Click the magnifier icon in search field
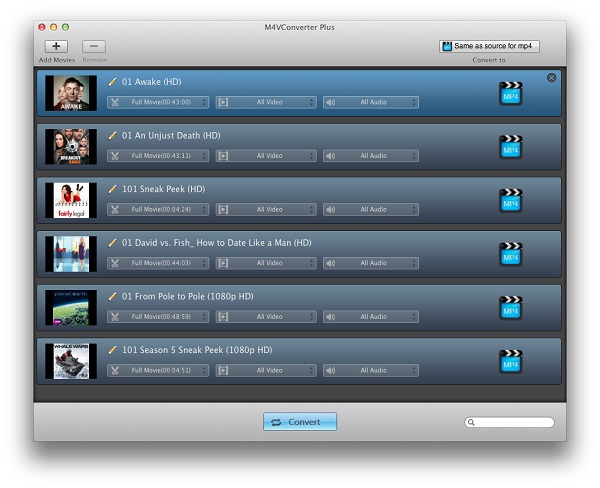 coord(471,422)
